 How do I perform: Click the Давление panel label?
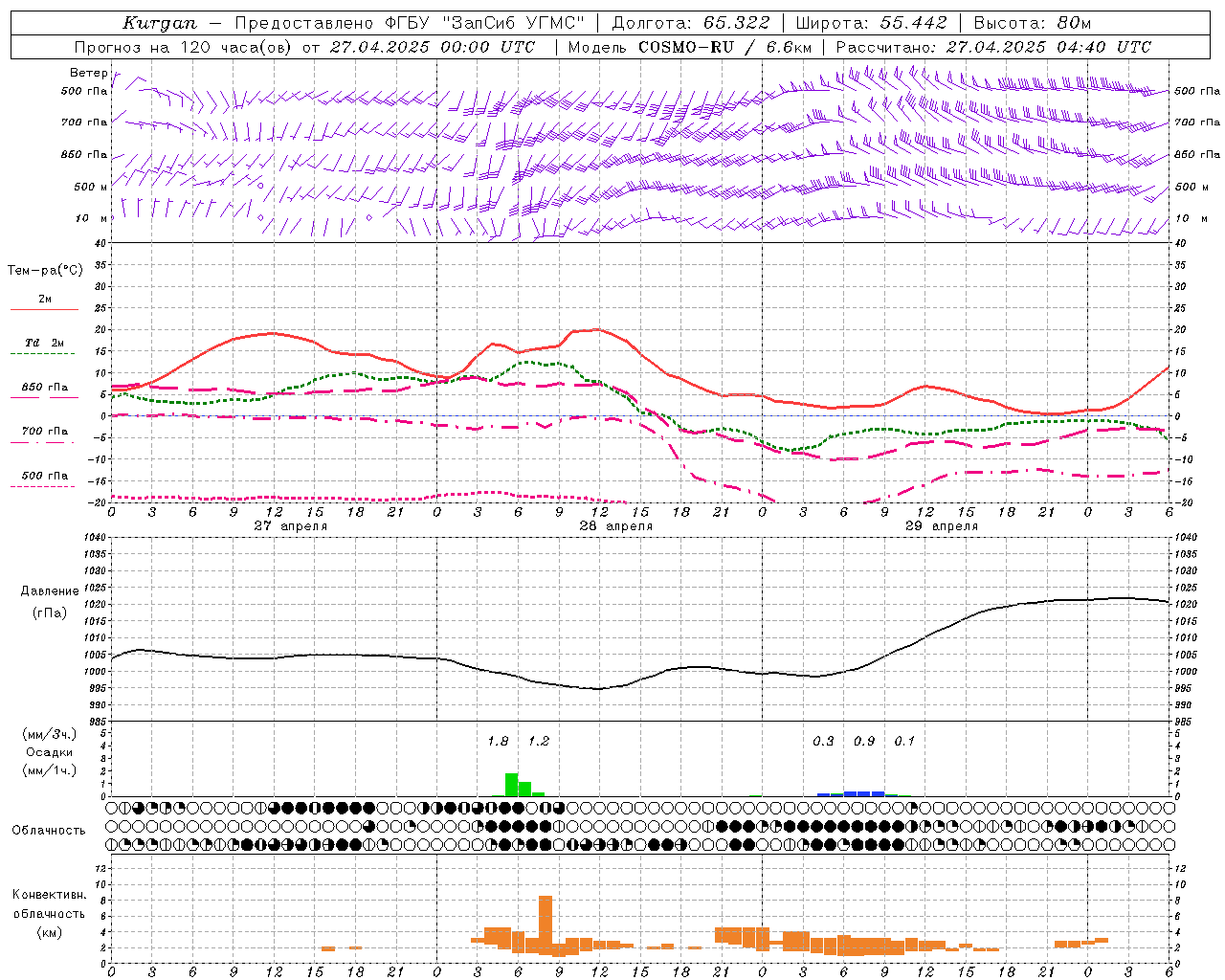[50, 591]
